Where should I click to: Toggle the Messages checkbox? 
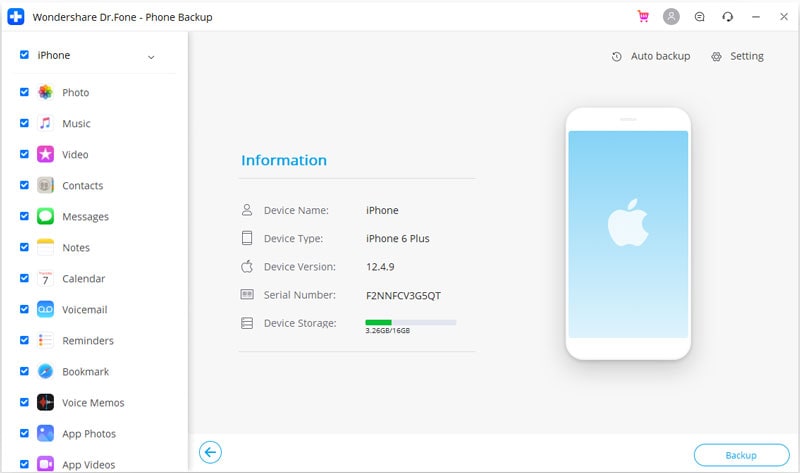(x=24, y=216)
